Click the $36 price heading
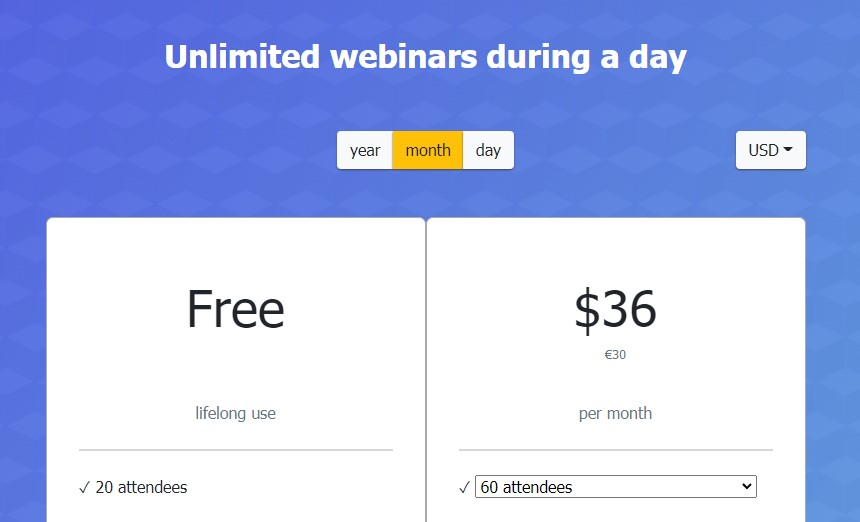 tap(615, 310)
